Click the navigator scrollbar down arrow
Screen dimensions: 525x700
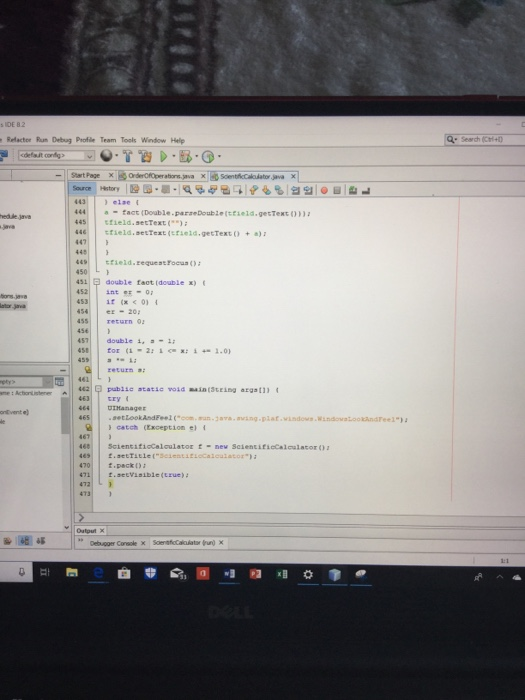pyautogui.click(x=67, y=527)
